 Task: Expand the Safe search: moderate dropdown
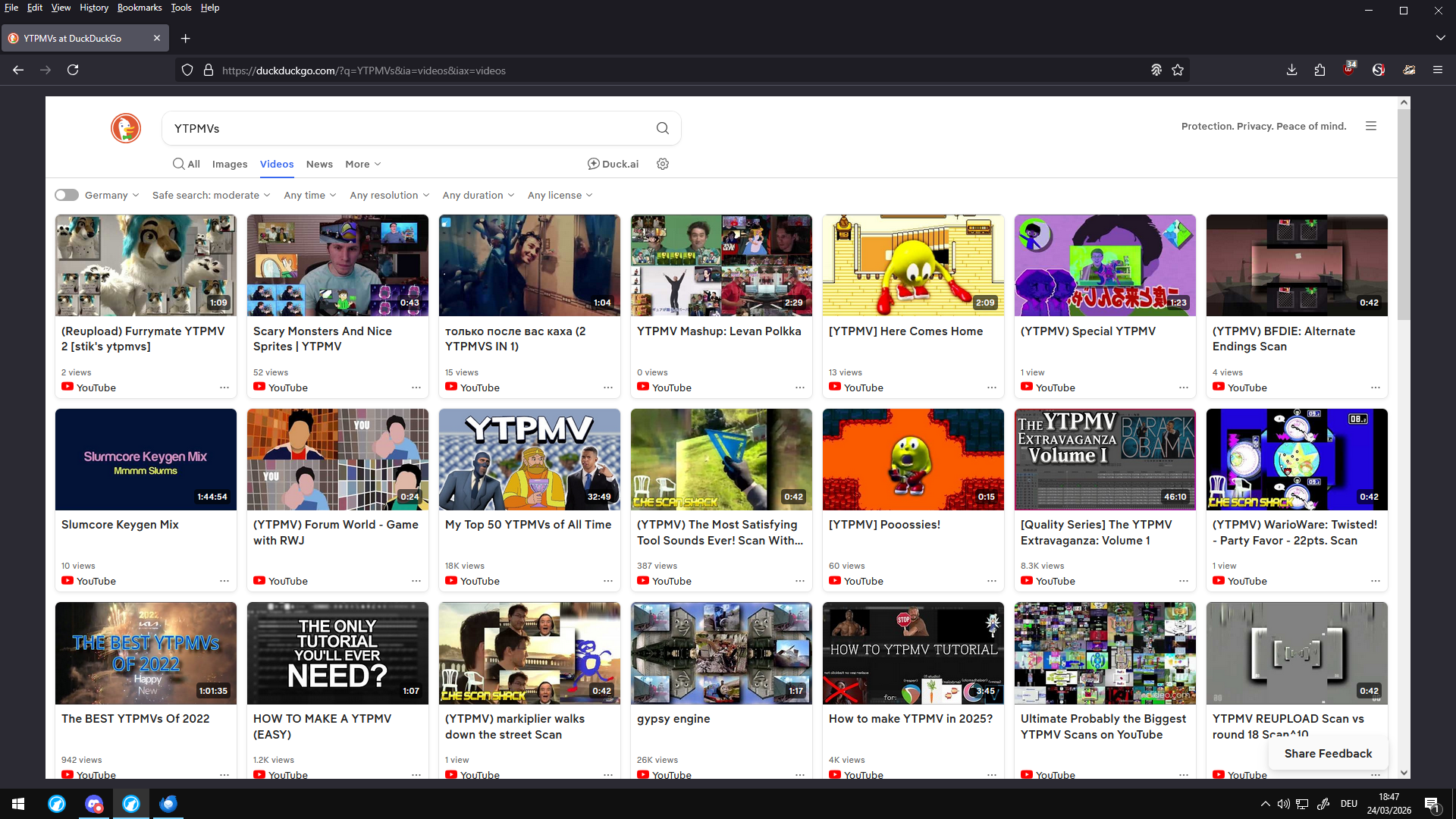[x=211, y=195]
